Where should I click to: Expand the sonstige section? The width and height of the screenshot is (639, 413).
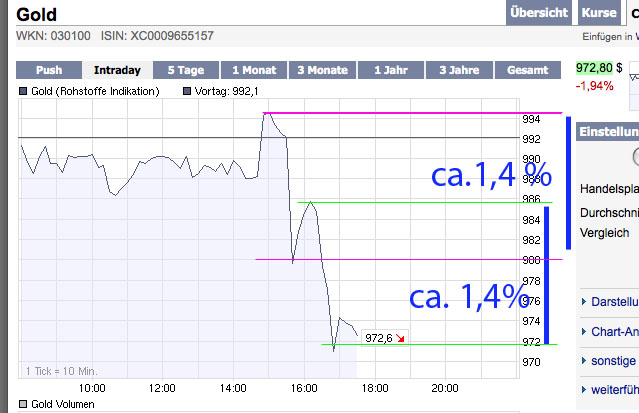click(x=584, y=360)
